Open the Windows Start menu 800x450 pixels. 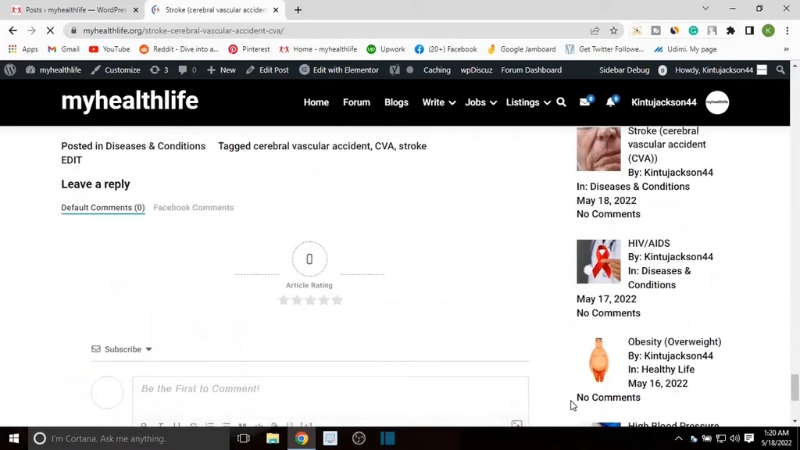pyautogui.click(x=14, y=438)
